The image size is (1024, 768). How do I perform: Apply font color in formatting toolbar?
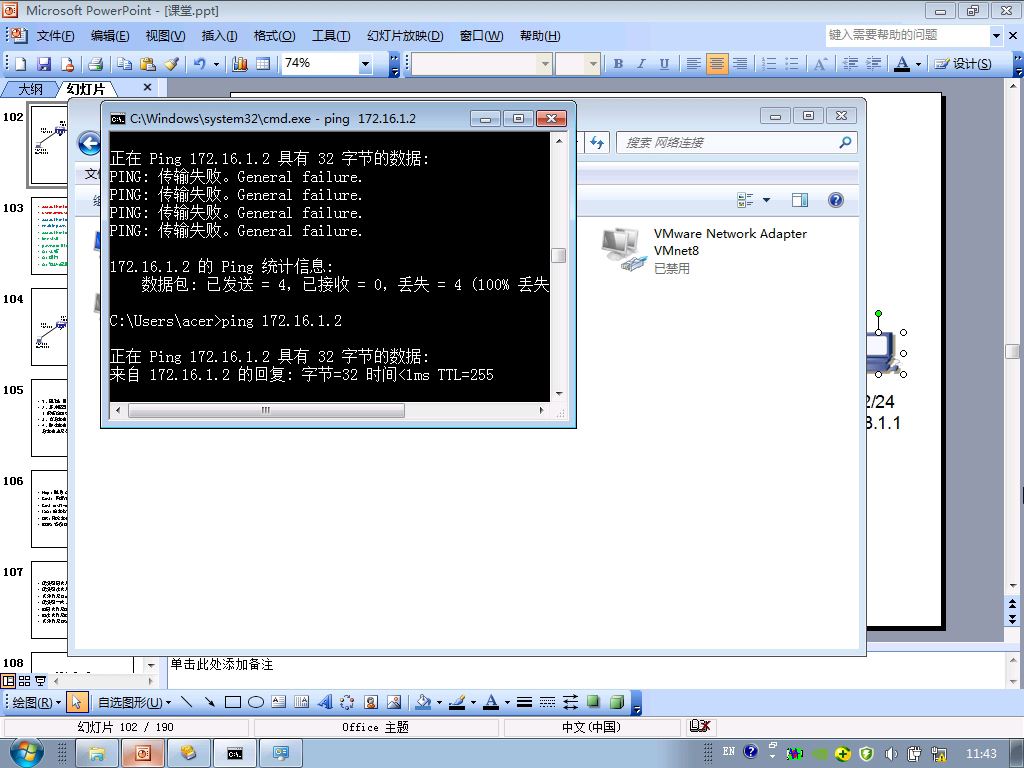[x=902, y=63]
